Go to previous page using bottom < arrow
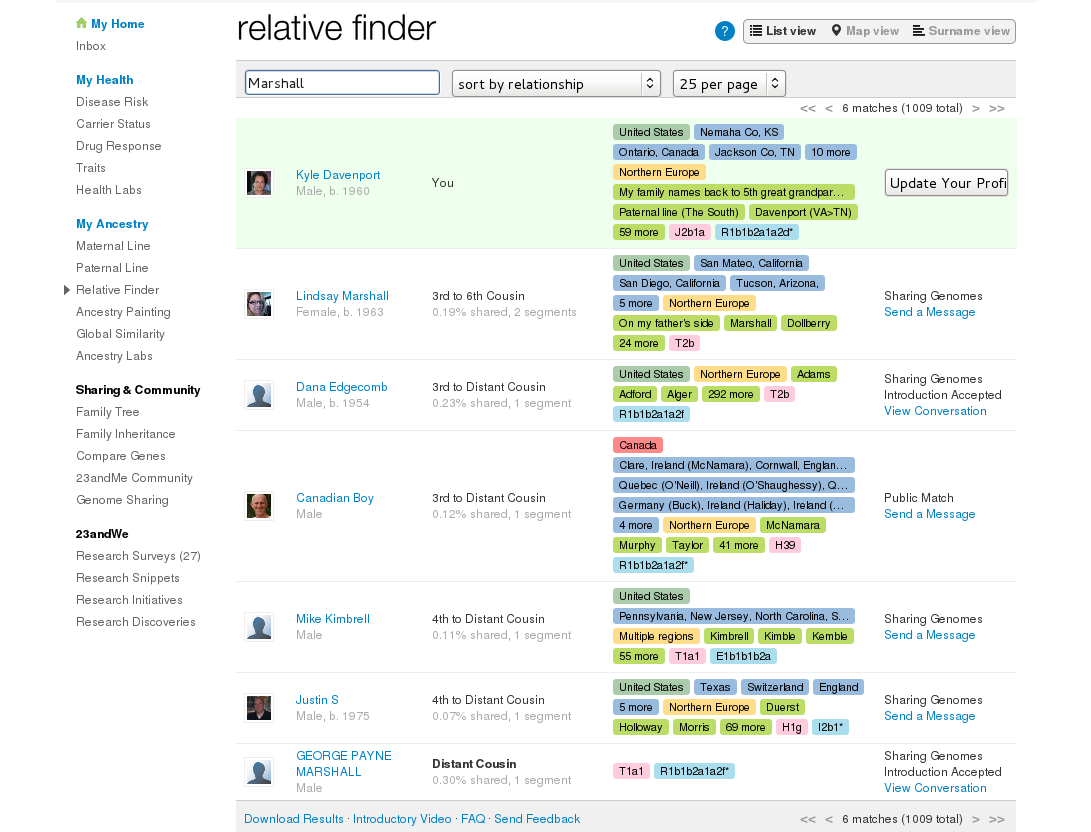This screenshot has height=832, width=1091. pos(829,819)
